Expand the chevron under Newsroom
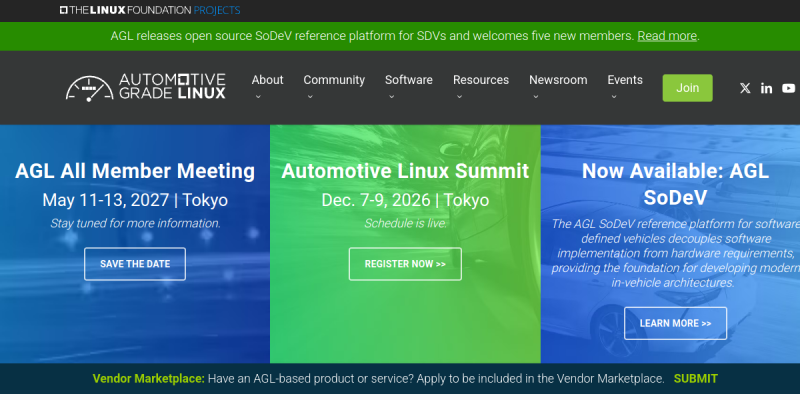Screen dimensions: 800x400 click(535, 96)
